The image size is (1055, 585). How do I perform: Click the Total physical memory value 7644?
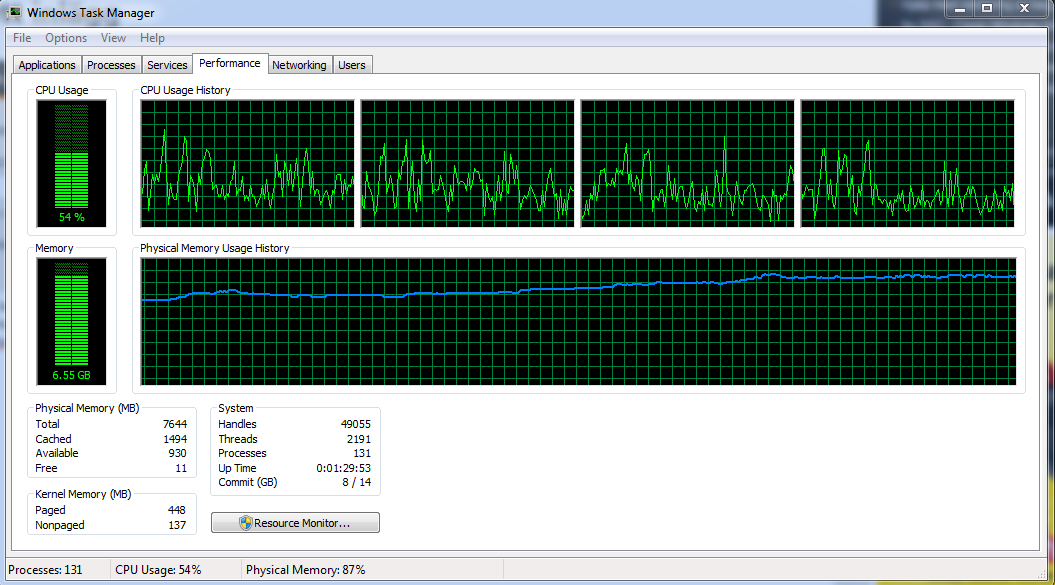(x=175, y=424)
